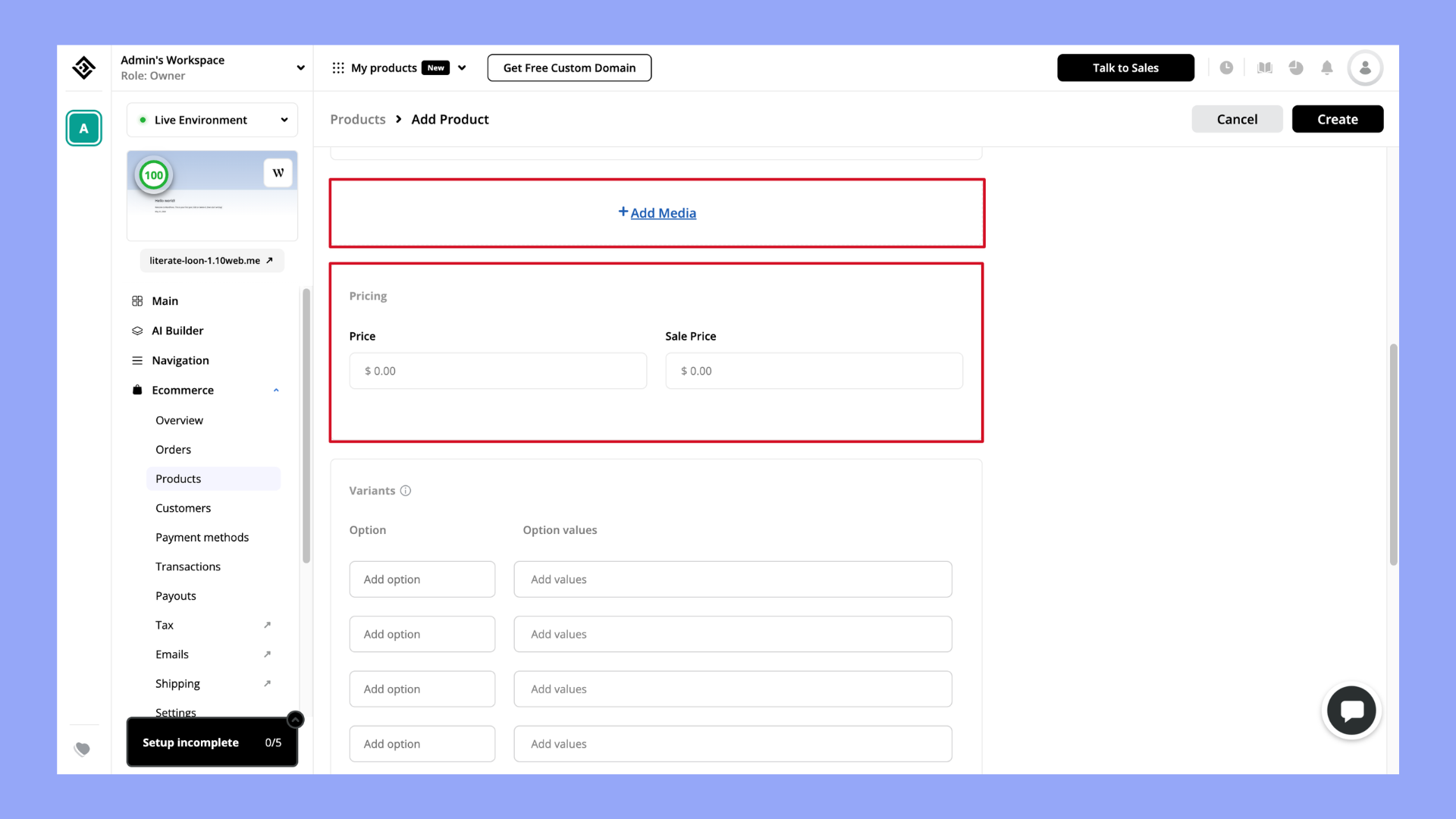This screenshot has width=1456, height=819.
Task: Open the book documentation icon
Action: (1264, 67)
